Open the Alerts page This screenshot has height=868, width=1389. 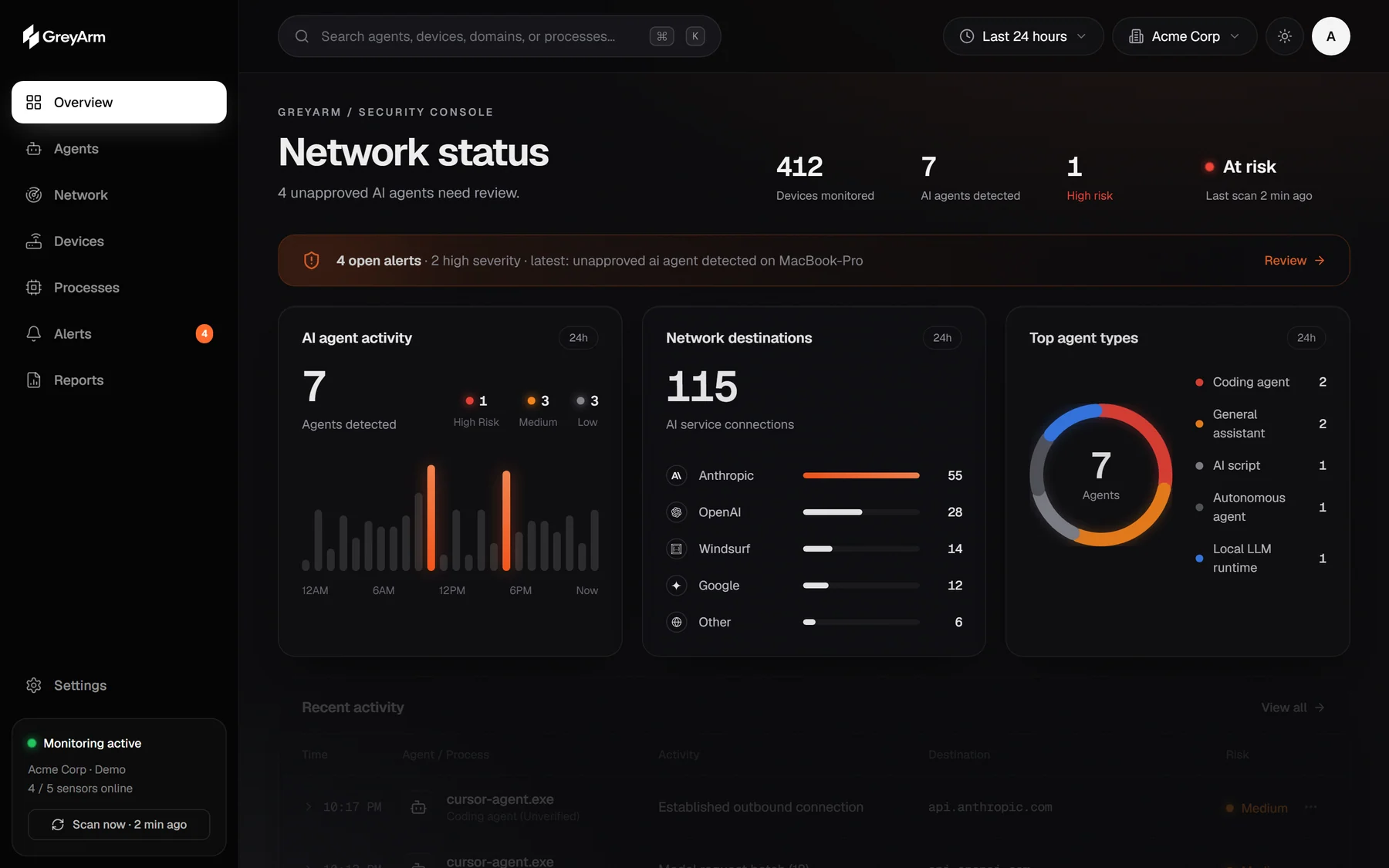coord(119,333)
